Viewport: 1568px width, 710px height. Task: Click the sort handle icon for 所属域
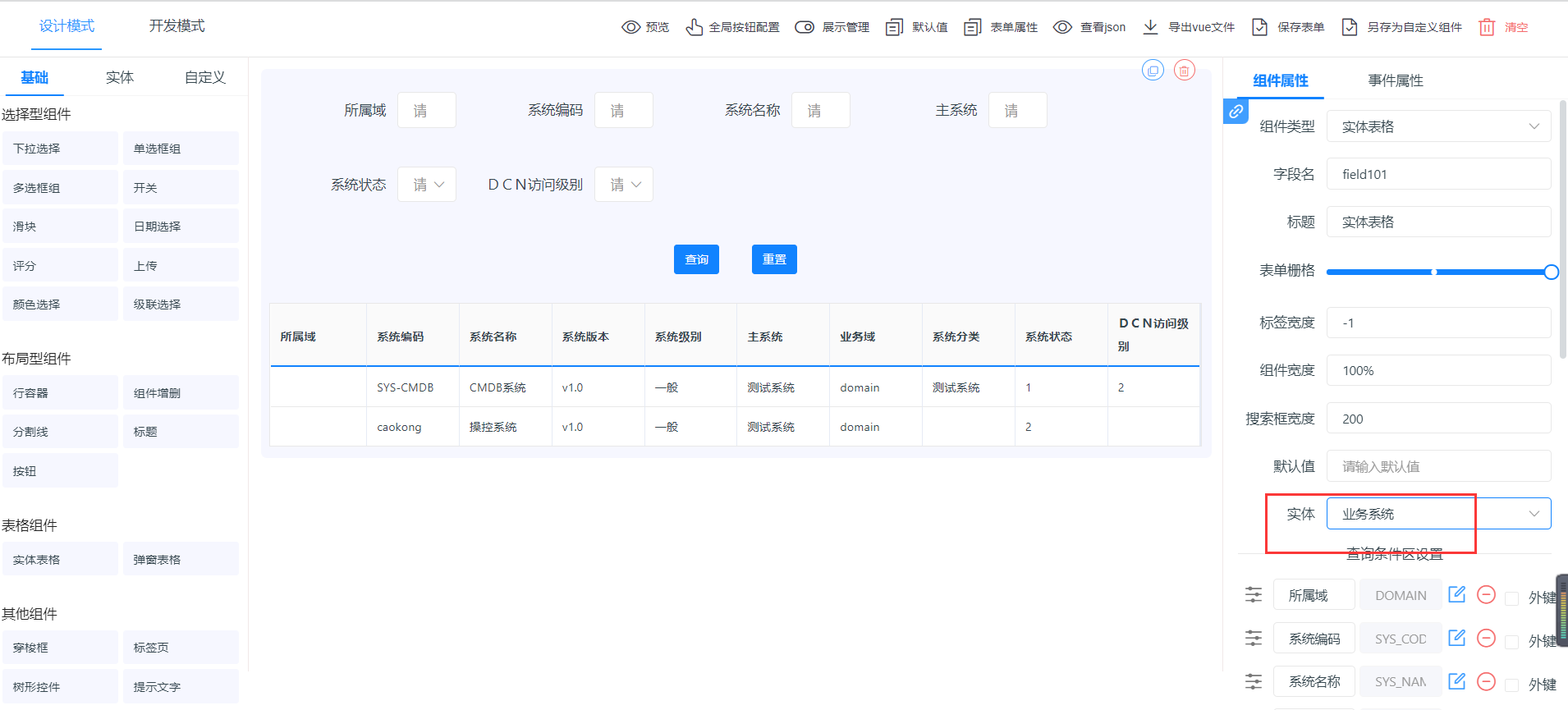tap(1254, 595)
